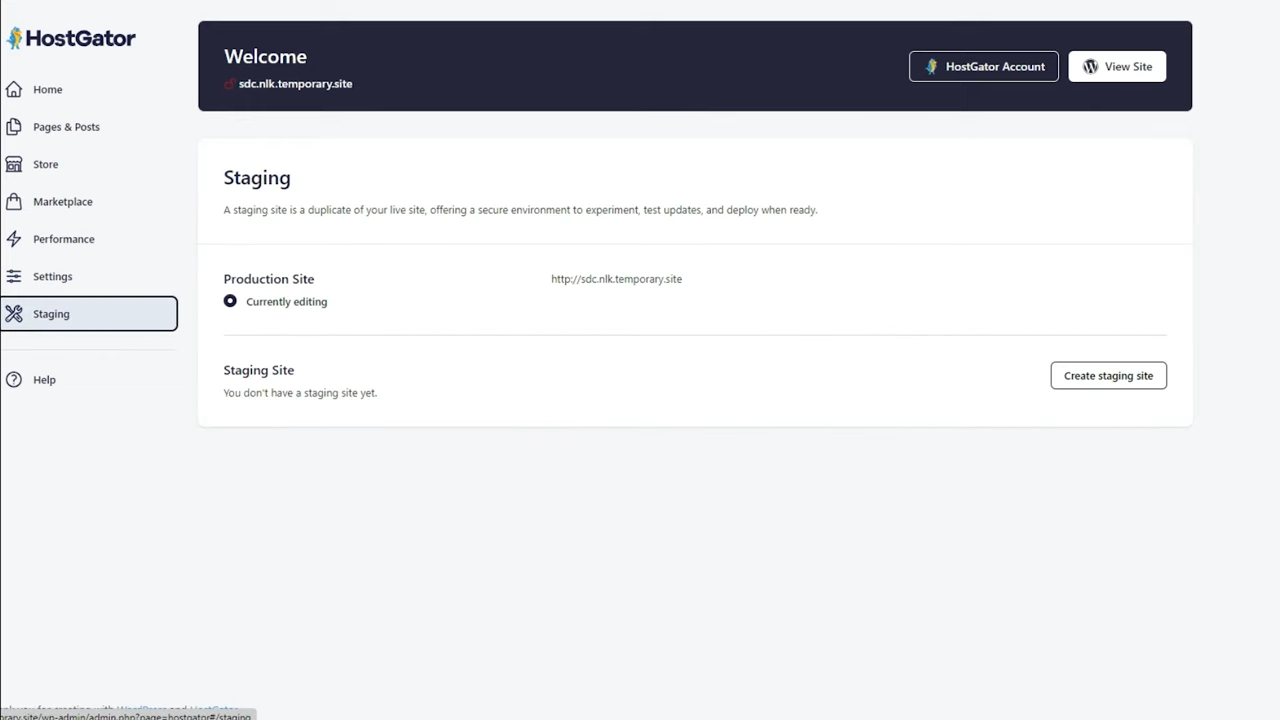The image size is (1280, 720).
Task: Click Create staging site button
Action: pyautogui.click(x=1108, y=376)
